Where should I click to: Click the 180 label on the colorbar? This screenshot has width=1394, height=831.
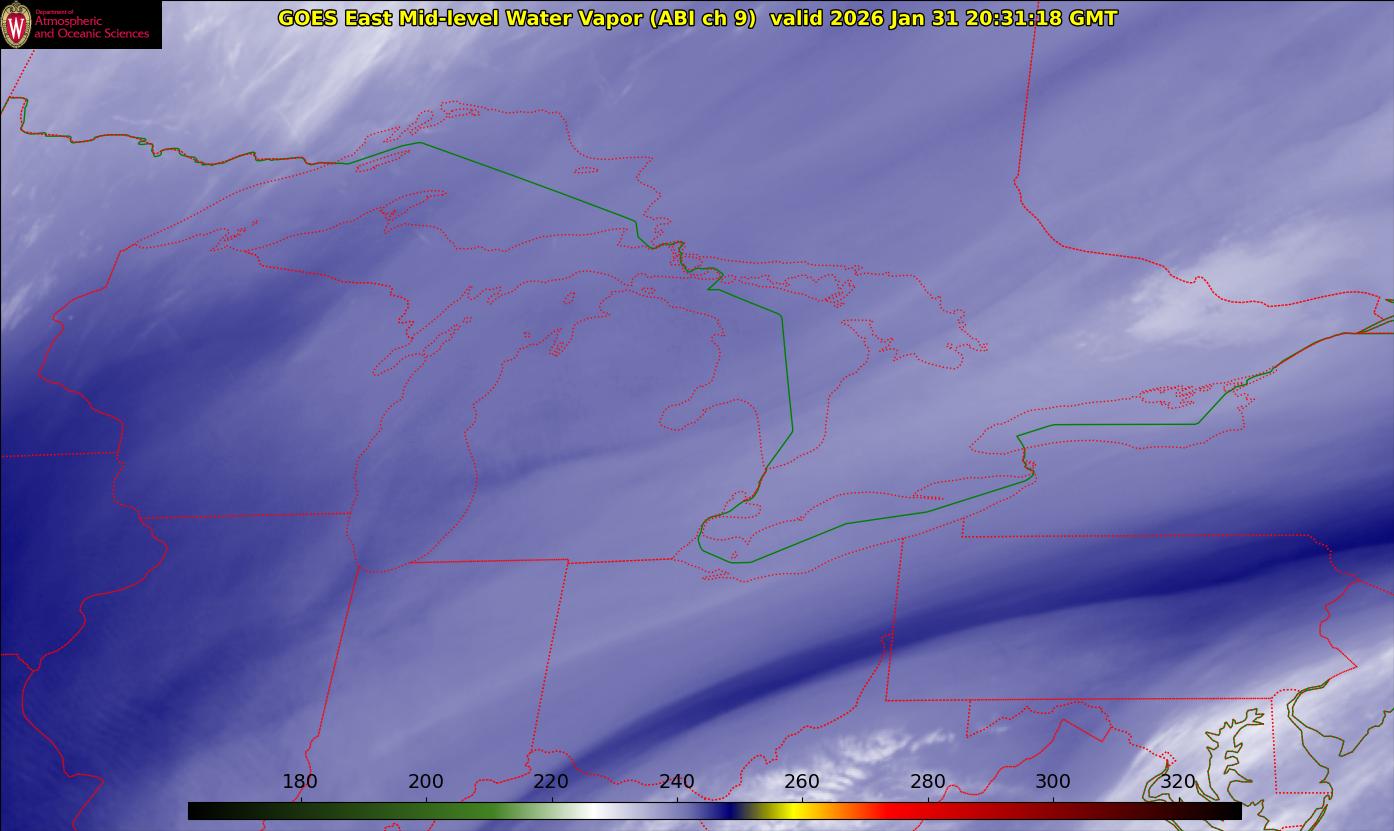tap(300, 782)
